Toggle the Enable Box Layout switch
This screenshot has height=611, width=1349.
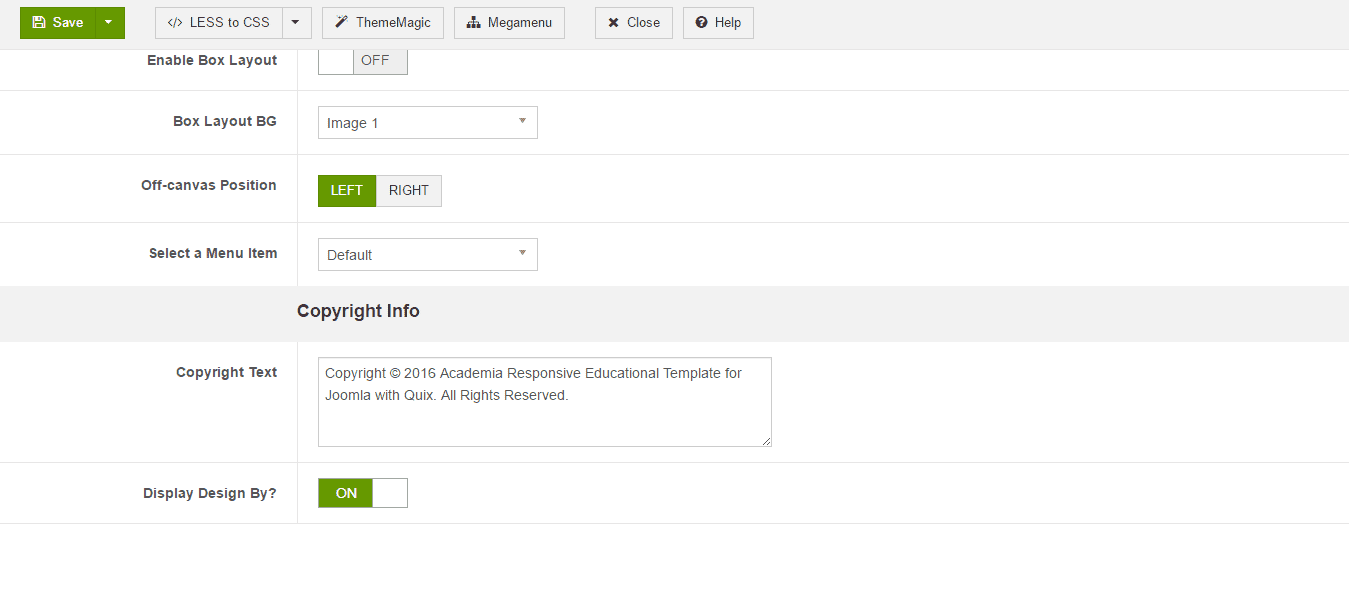point(362,61)
